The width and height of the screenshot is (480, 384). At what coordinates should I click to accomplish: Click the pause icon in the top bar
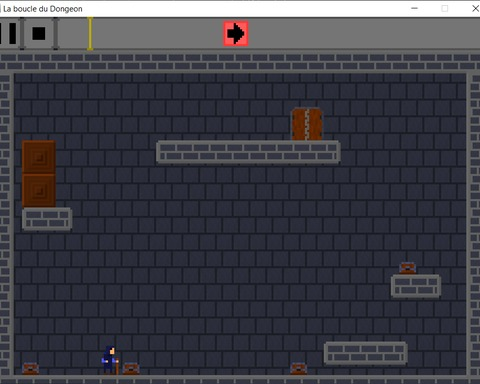click(7, 33)
